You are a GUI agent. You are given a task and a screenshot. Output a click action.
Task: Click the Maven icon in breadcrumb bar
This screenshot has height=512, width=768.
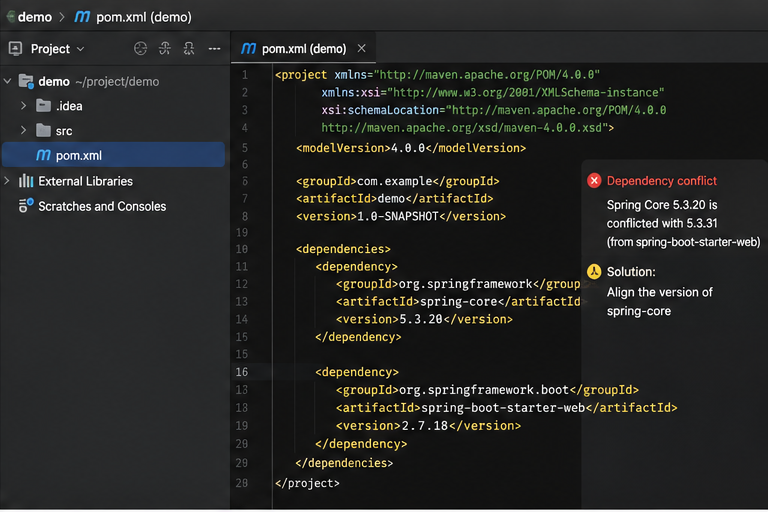coord(82,17)
